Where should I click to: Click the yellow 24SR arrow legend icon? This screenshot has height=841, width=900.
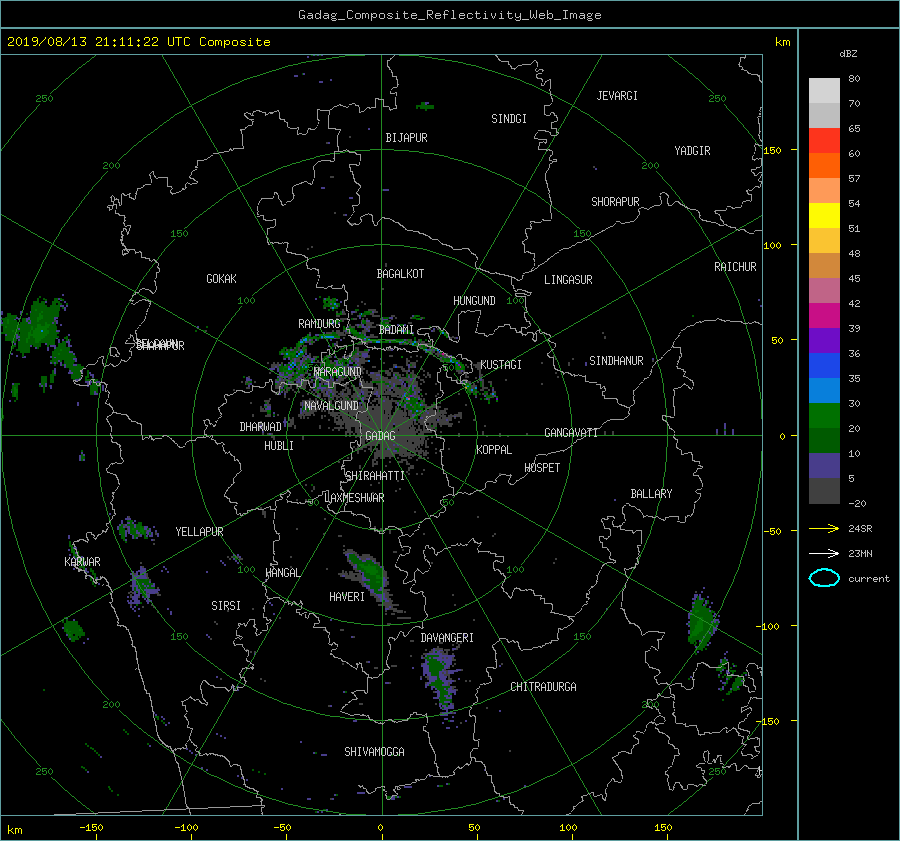824,528
